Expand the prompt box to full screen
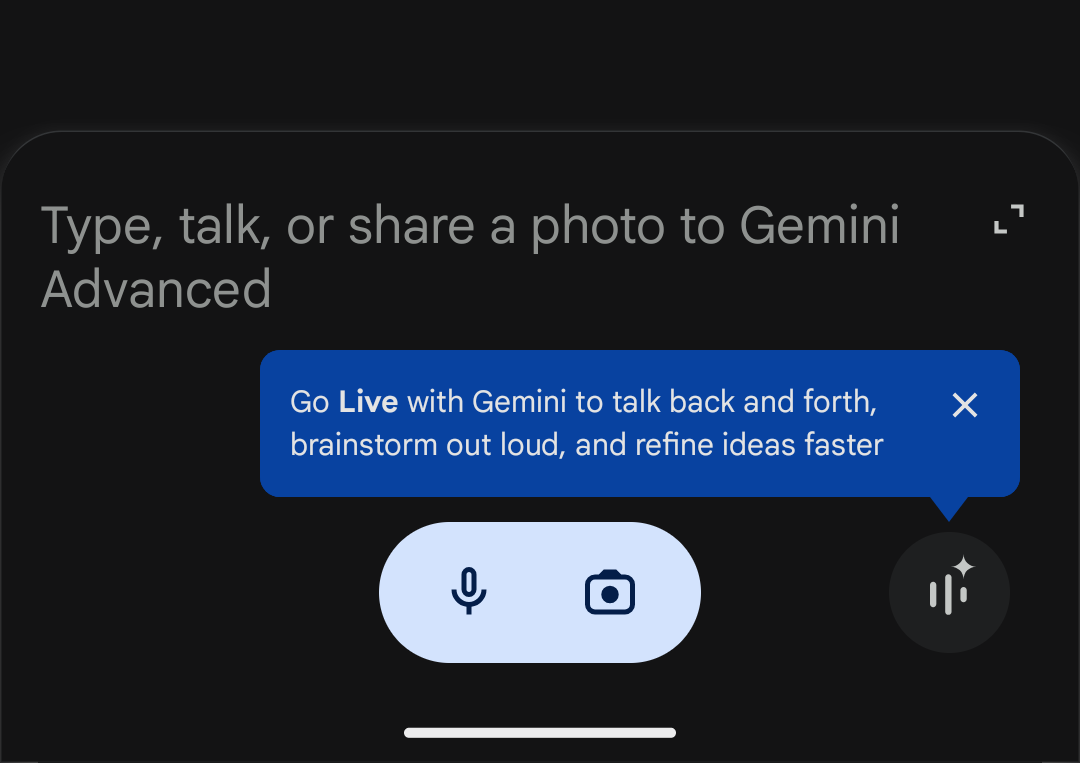Image resolution: width=1080 pixels, height=763 pixels. (1009, 219)
